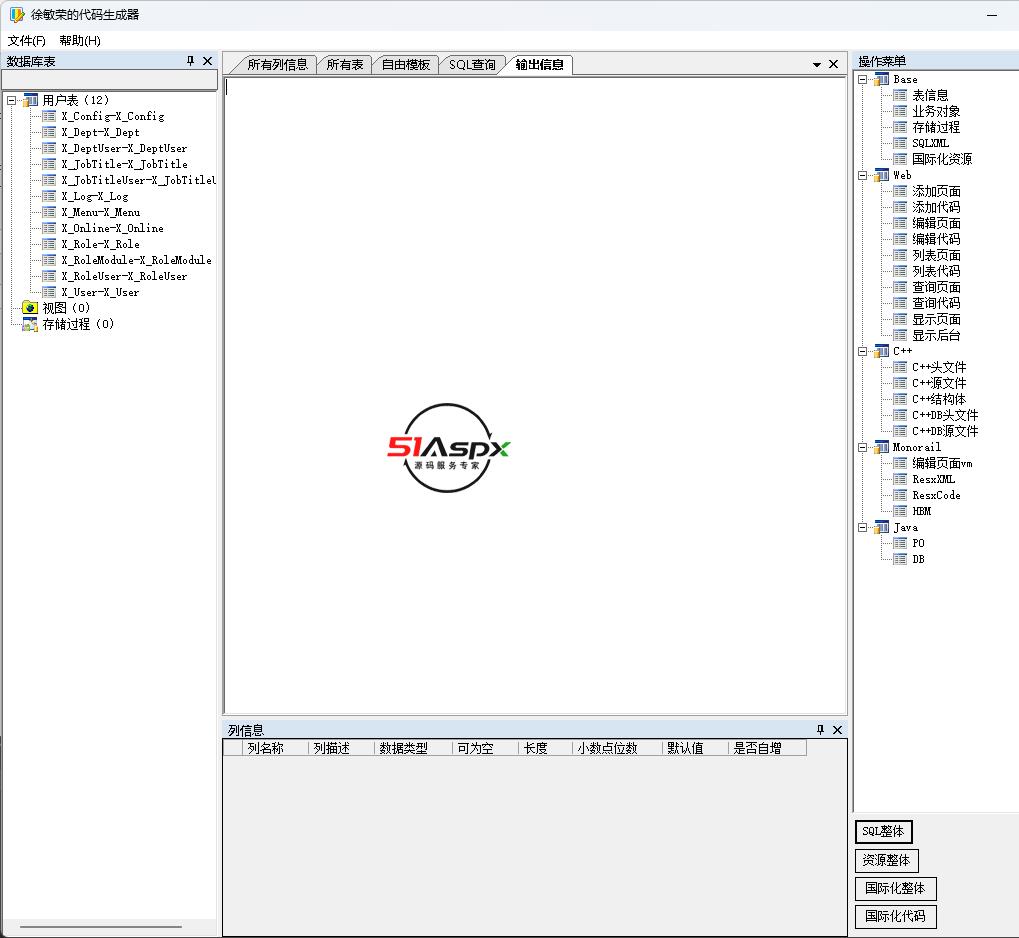Image resolution: width=1019 pixels, height=938 pixels.
Task: Select the ResxCode item
Action: point(936,495)
